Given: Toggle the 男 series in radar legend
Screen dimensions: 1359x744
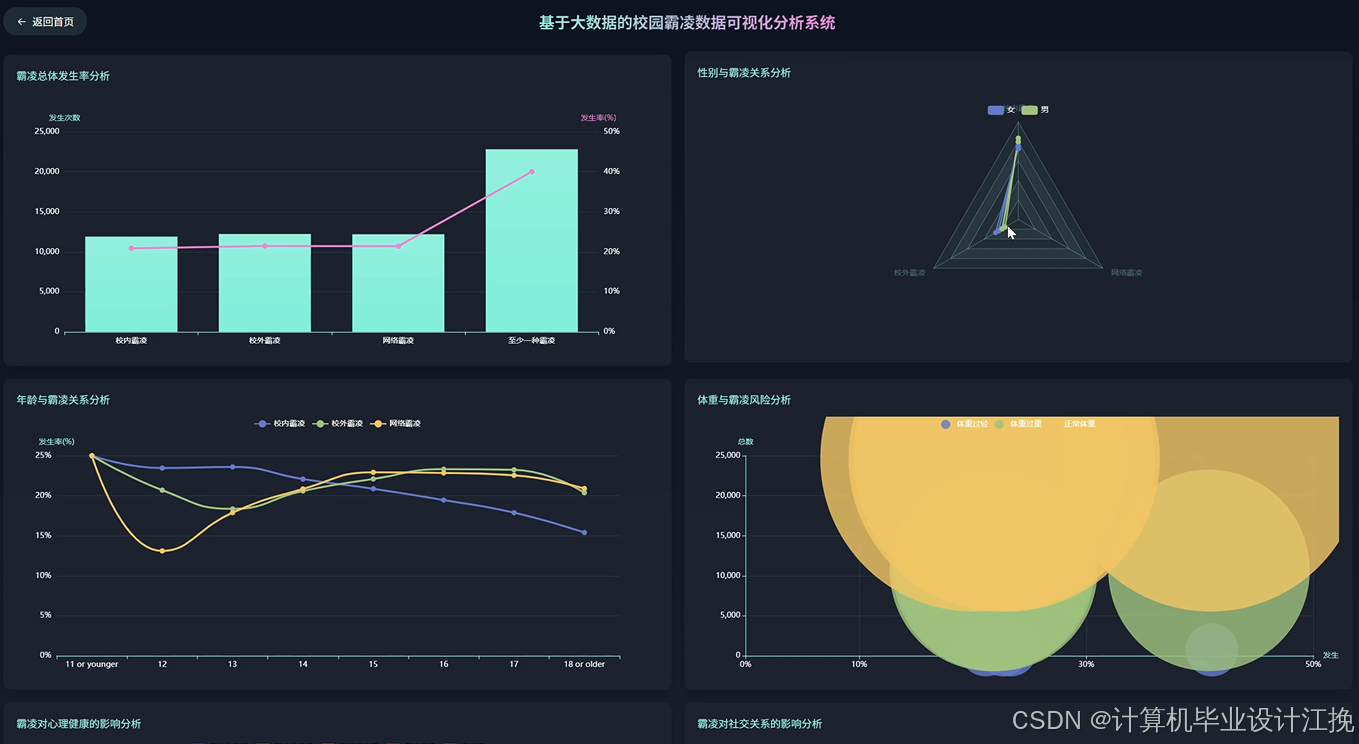Looking at the screenshot, I should pos(1035,110).
